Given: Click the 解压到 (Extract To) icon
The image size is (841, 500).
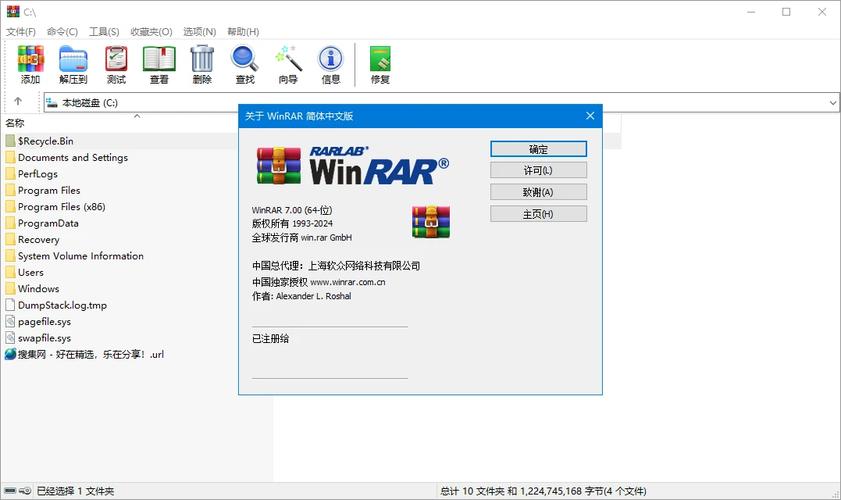Looking at the screenshot, I should [x=73, y=64].
